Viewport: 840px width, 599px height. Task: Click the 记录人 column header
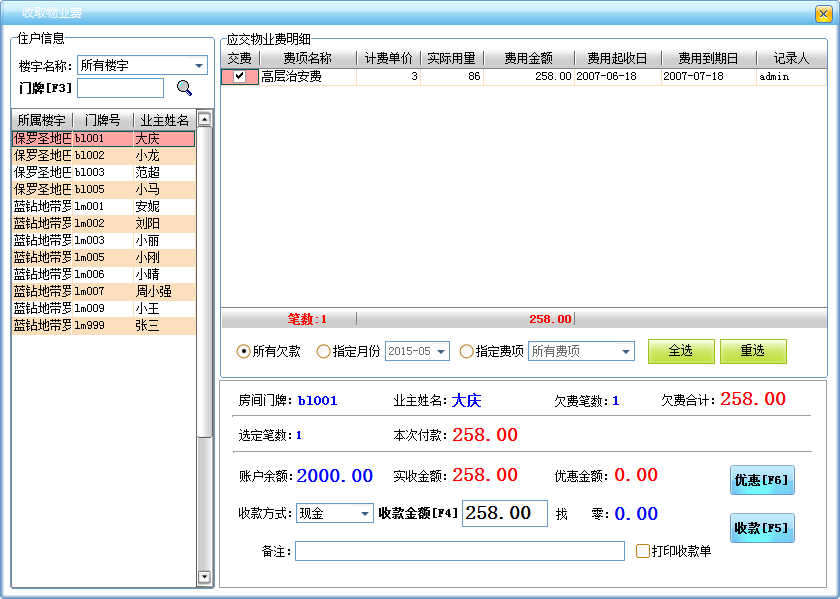click(x=791, y=58)
